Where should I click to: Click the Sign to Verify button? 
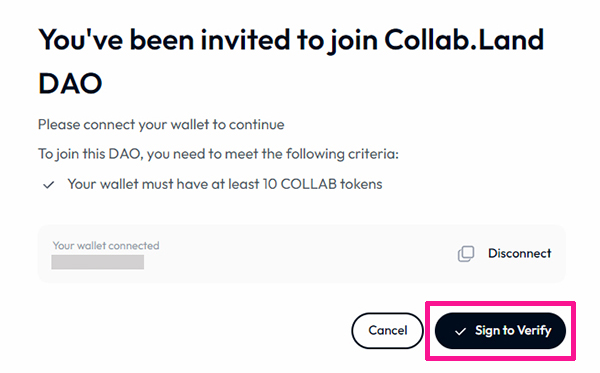tap(500, 331)
